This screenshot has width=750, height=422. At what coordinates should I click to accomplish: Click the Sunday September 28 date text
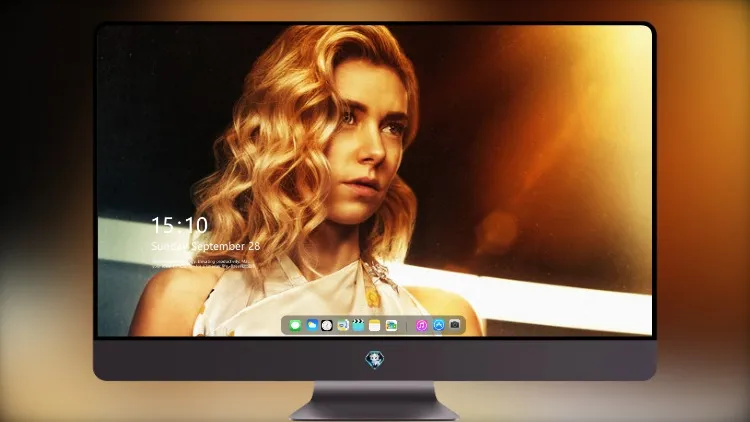[x=206, y=246]
